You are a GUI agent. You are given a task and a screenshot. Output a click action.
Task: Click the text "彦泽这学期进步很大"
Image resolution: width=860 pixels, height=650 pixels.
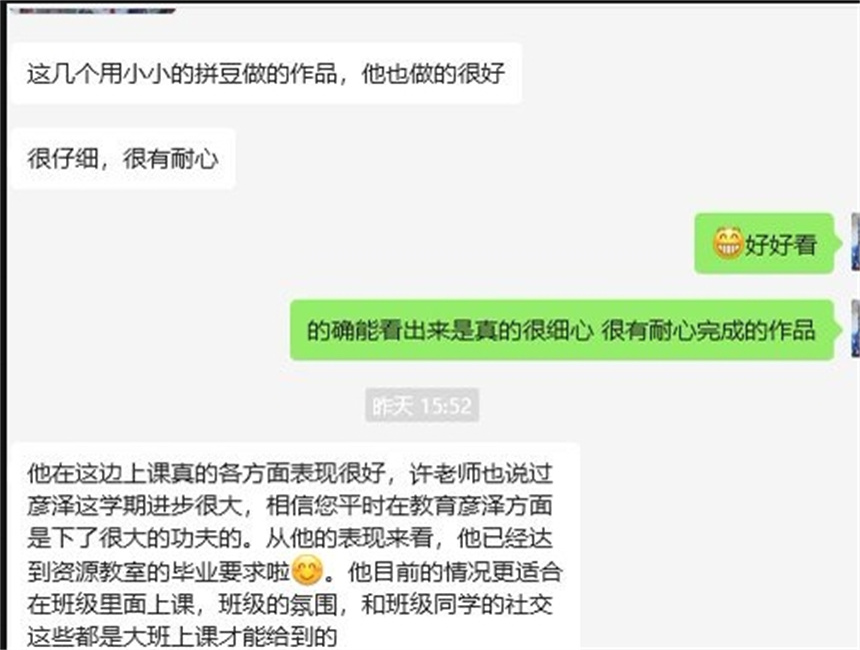[134, 506]
